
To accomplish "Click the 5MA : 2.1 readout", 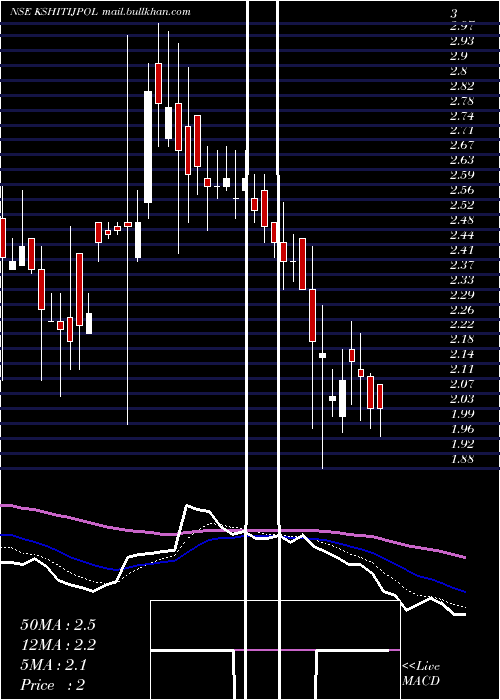I will (54, 665).
